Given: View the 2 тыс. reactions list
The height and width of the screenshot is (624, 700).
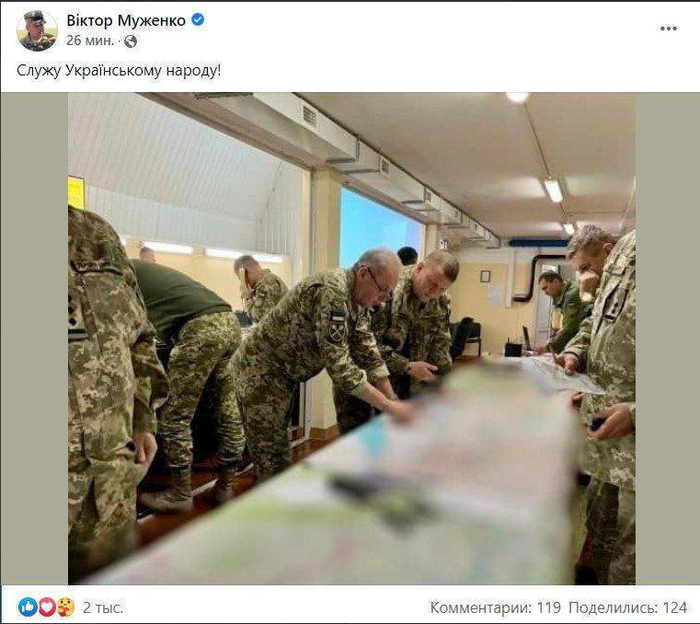Looking at the screenshot, I should 103,607.
